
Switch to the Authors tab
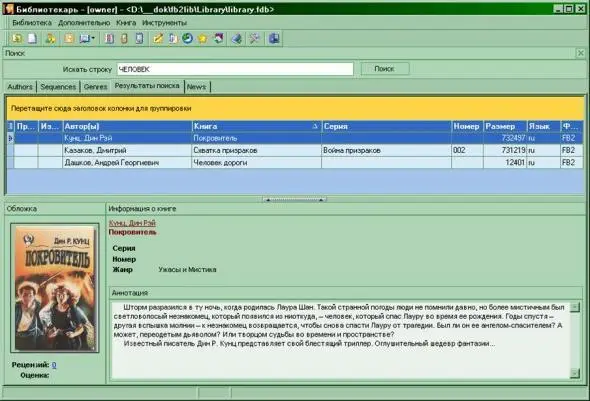pyautogui.click(x=20, y=87)
